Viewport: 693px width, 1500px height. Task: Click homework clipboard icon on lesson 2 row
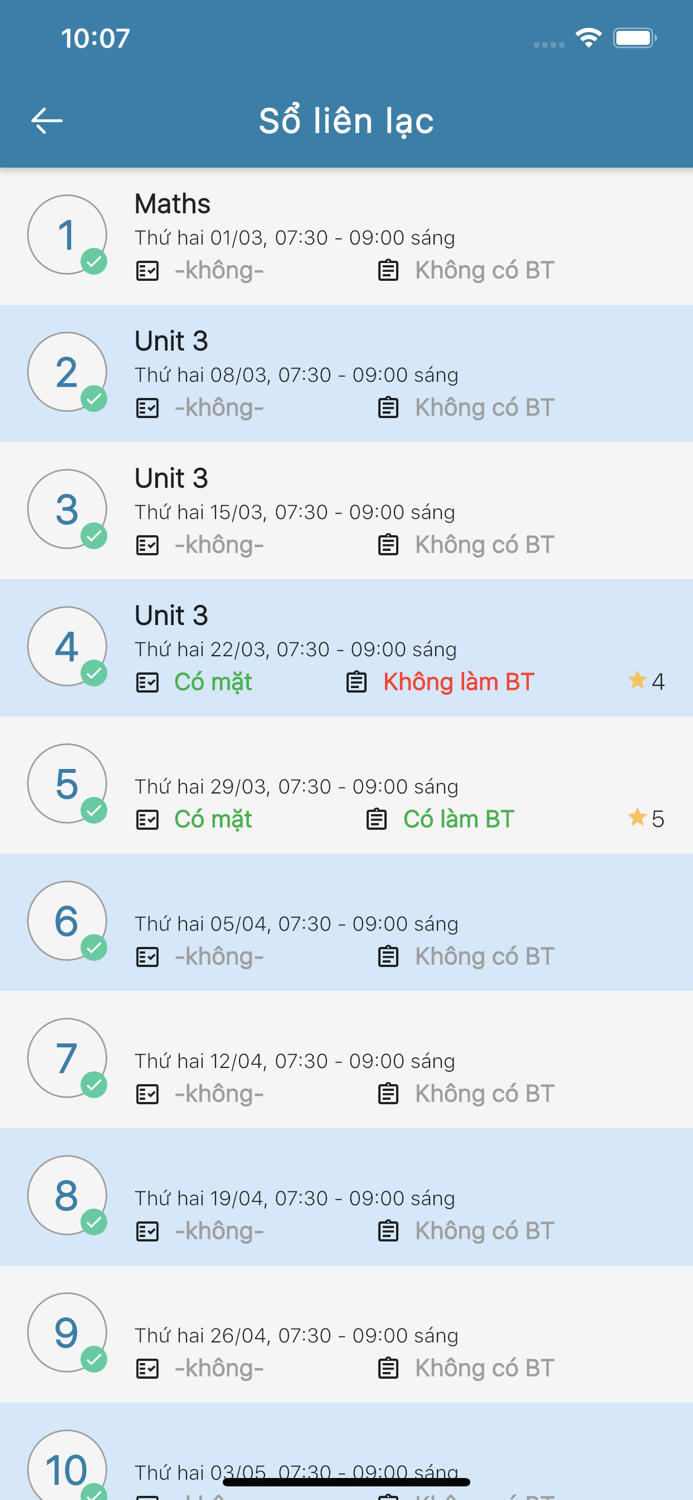388,408
